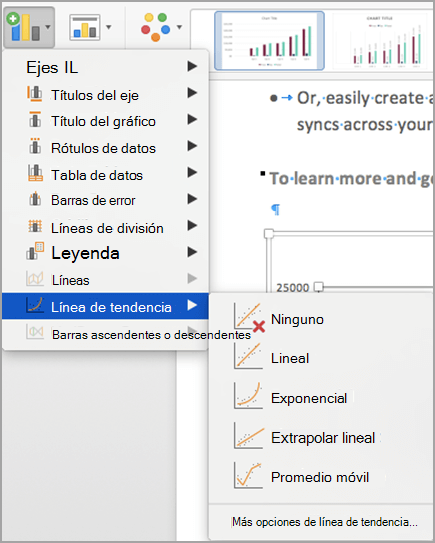Apply the Exponencial trendline icon
Image resolution: width=435 pixels, height=543 pixels.
pos(248,395)
